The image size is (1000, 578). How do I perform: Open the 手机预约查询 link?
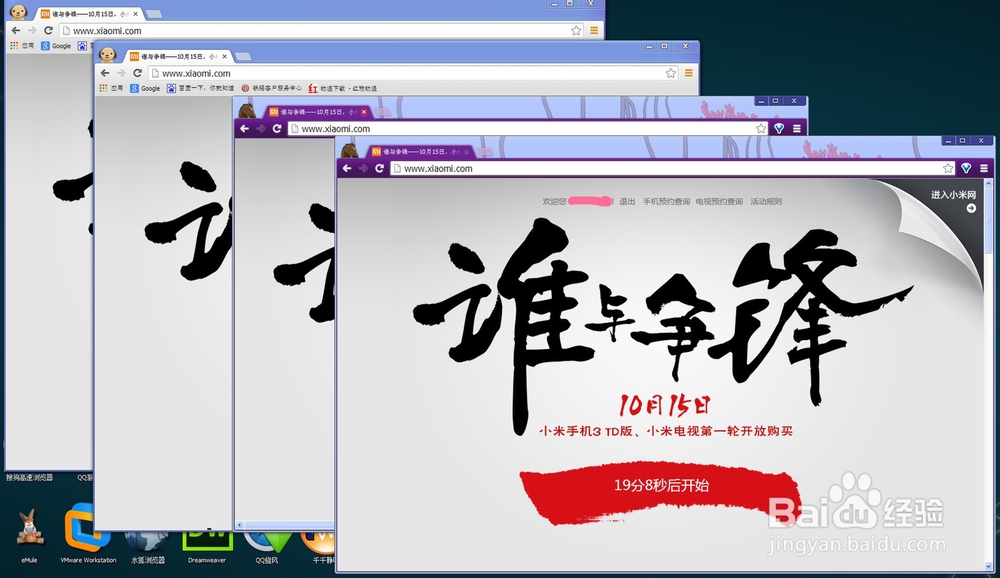tap(666, 202)
